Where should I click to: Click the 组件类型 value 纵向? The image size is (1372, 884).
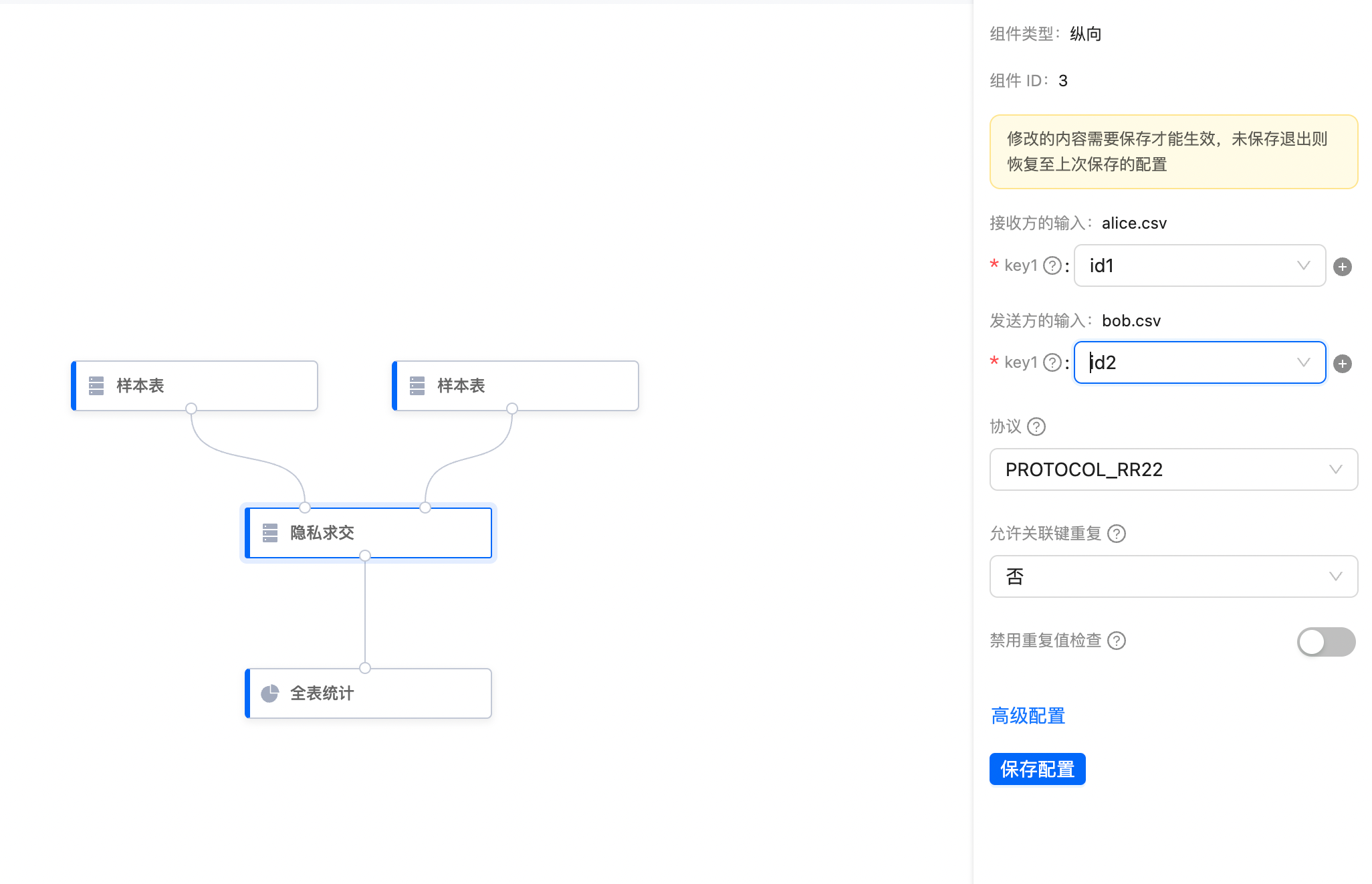tap(1085, 33)
